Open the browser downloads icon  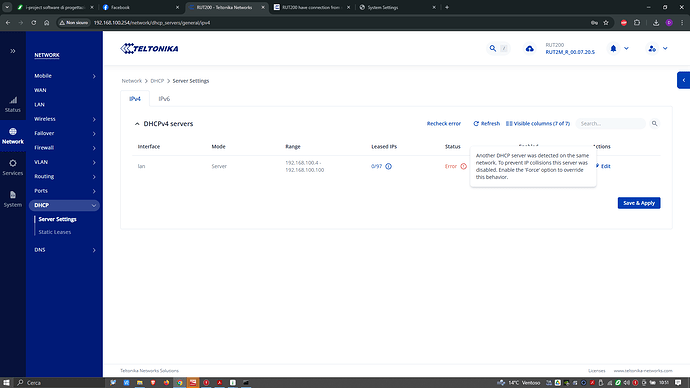point(656,22)
